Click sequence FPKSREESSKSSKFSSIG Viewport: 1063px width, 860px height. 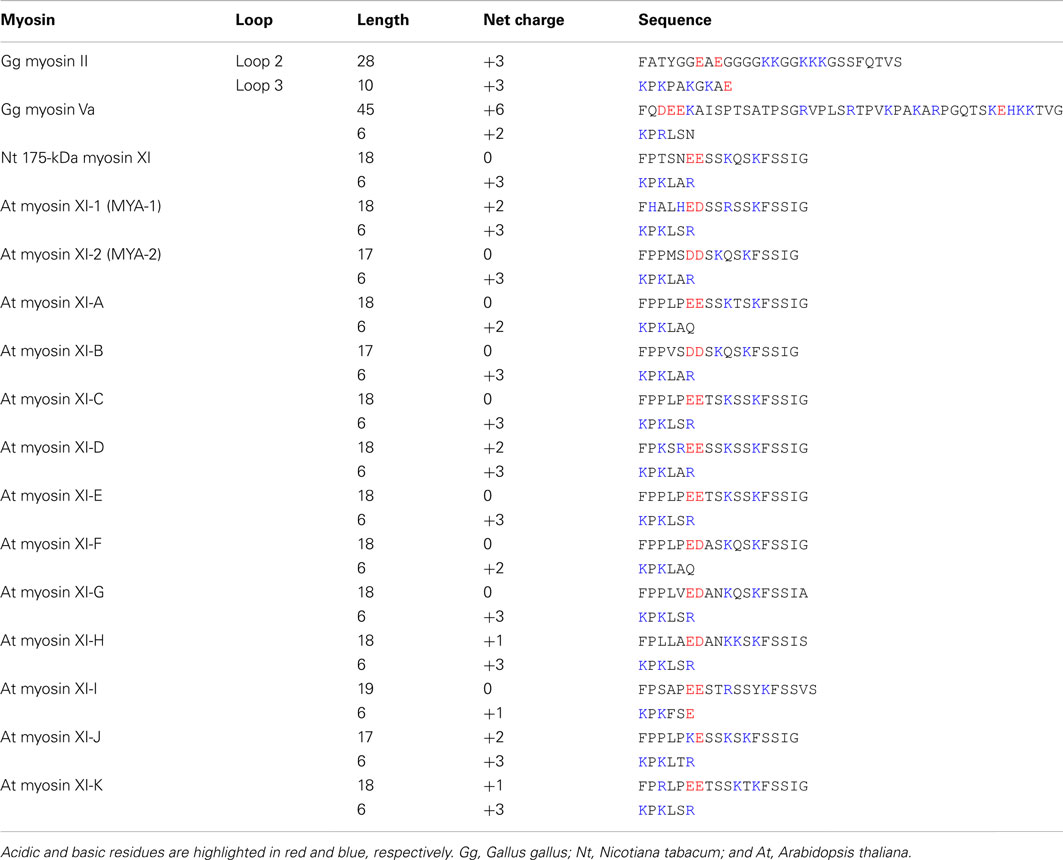click(x=723, y=449)
